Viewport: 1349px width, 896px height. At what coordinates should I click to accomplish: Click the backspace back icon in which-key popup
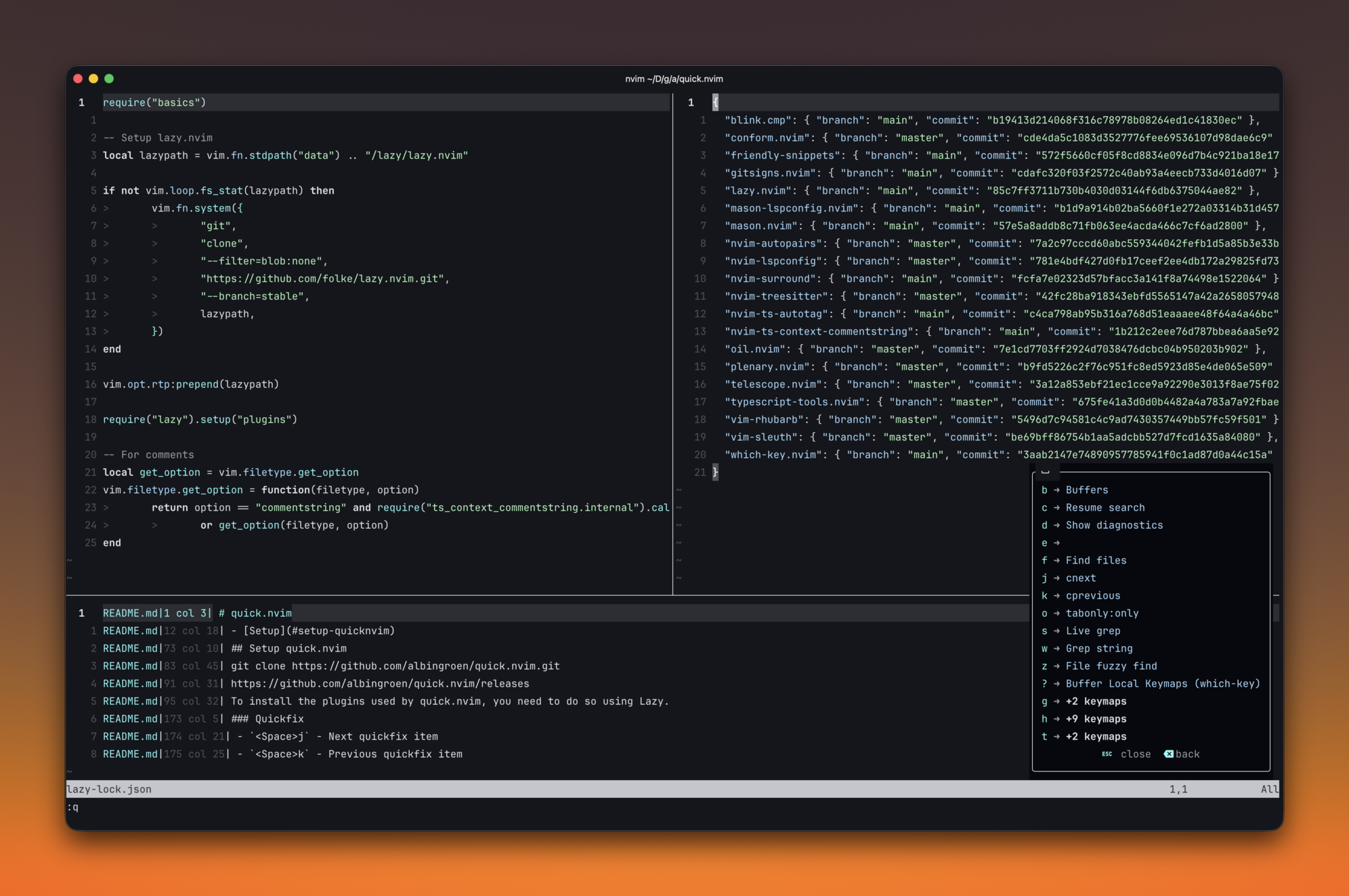(1168, 754)
